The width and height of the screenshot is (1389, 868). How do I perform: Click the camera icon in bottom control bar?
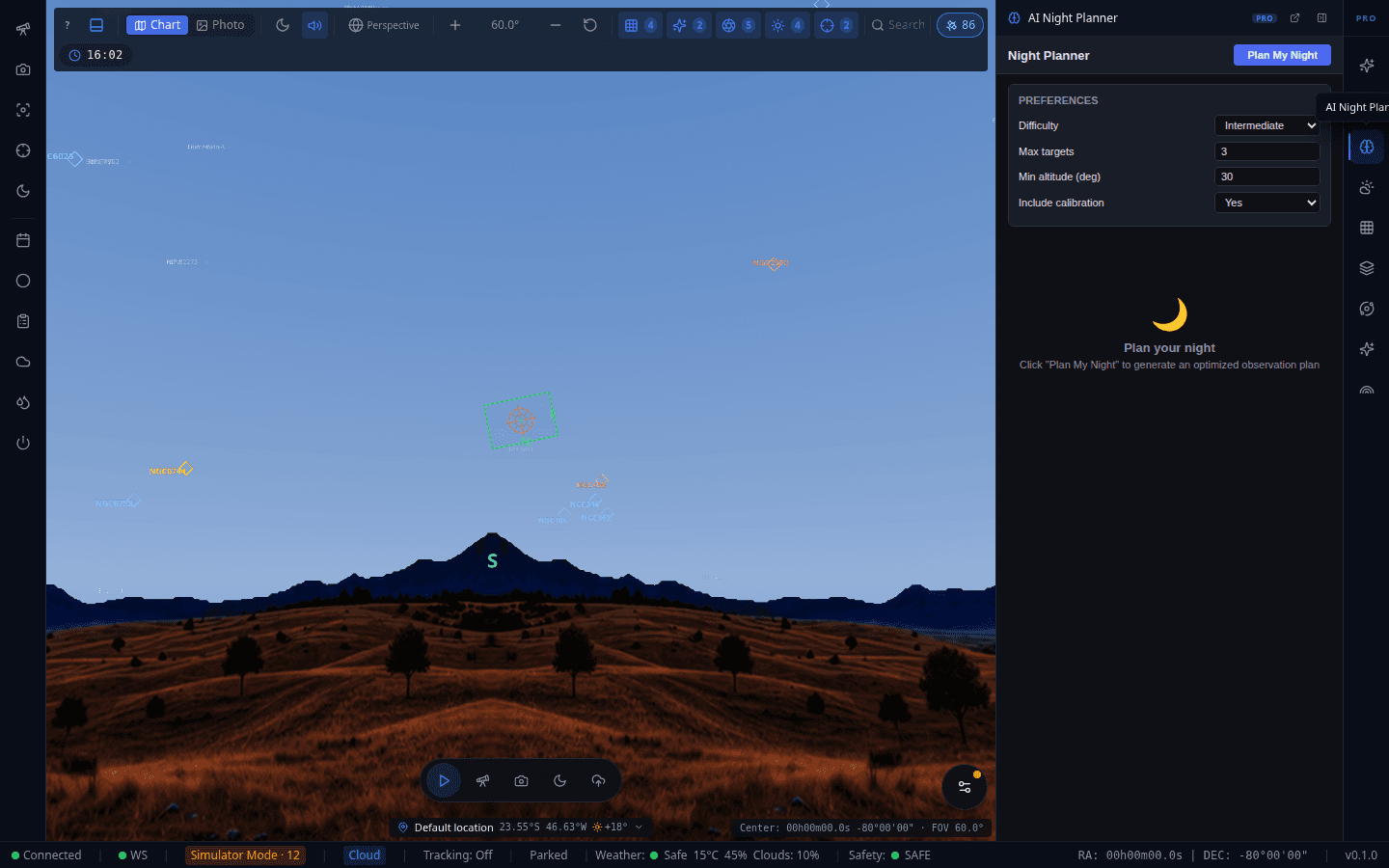tap(521, 781)
